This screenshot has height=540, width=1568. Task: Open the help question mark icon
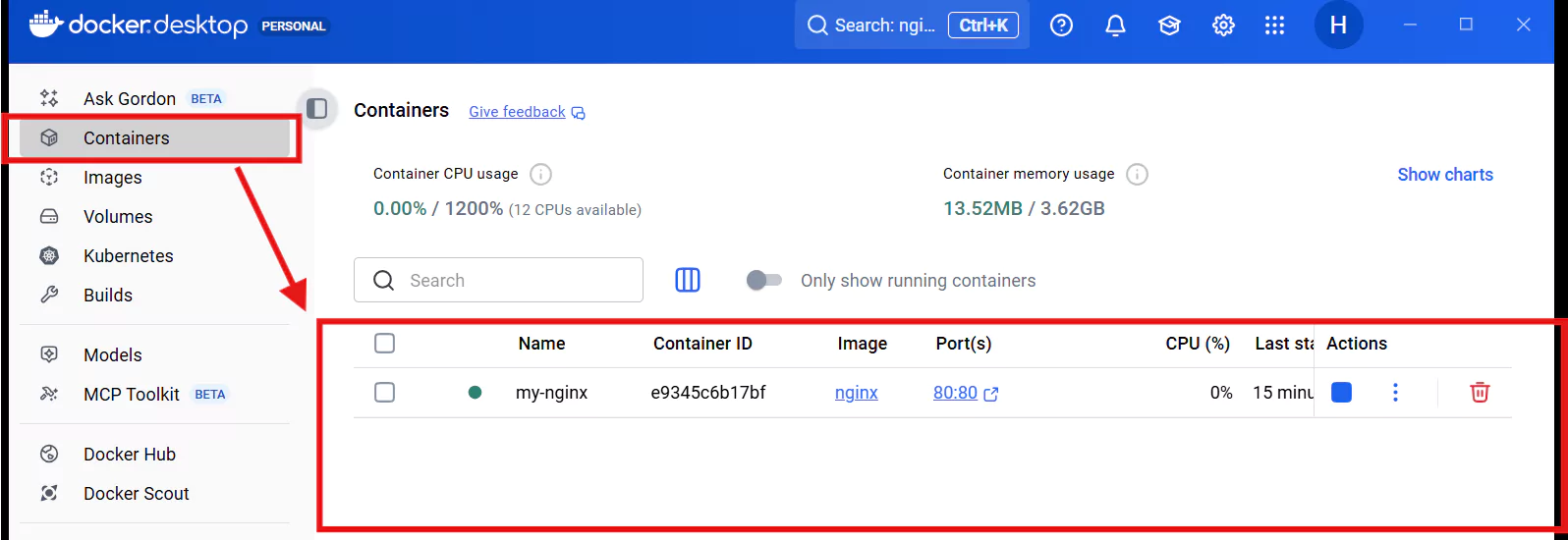pyautogui.click(x=1061, y=26)
